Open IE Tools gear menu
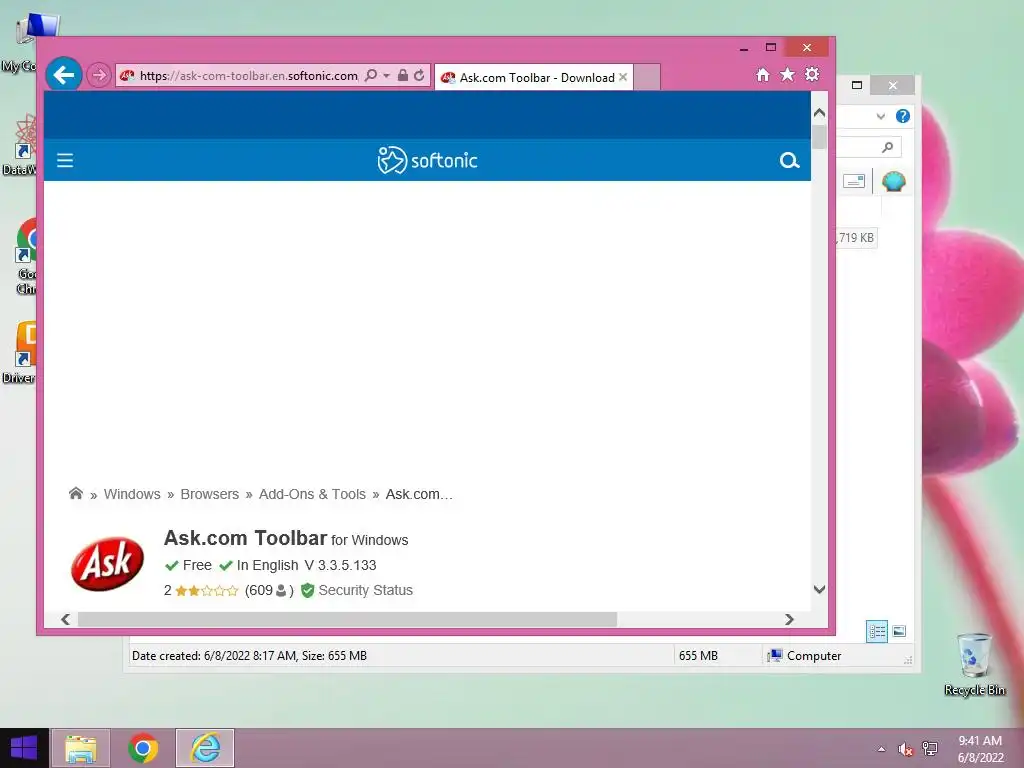1024x768 pixels. point(812,74)
